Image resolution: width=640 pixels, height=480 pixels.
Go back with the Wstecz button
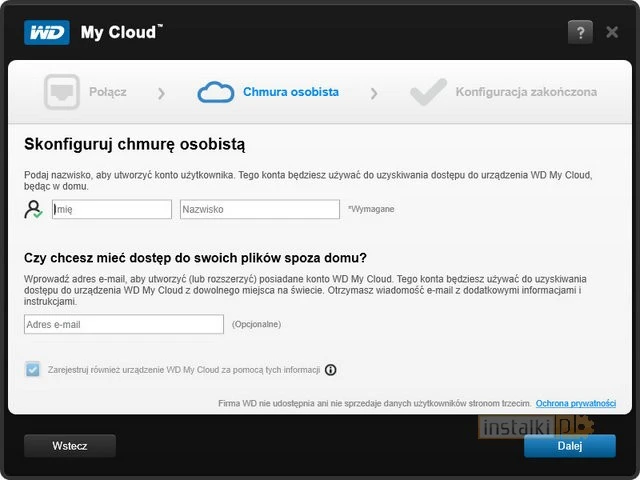(x=70, y=446)
